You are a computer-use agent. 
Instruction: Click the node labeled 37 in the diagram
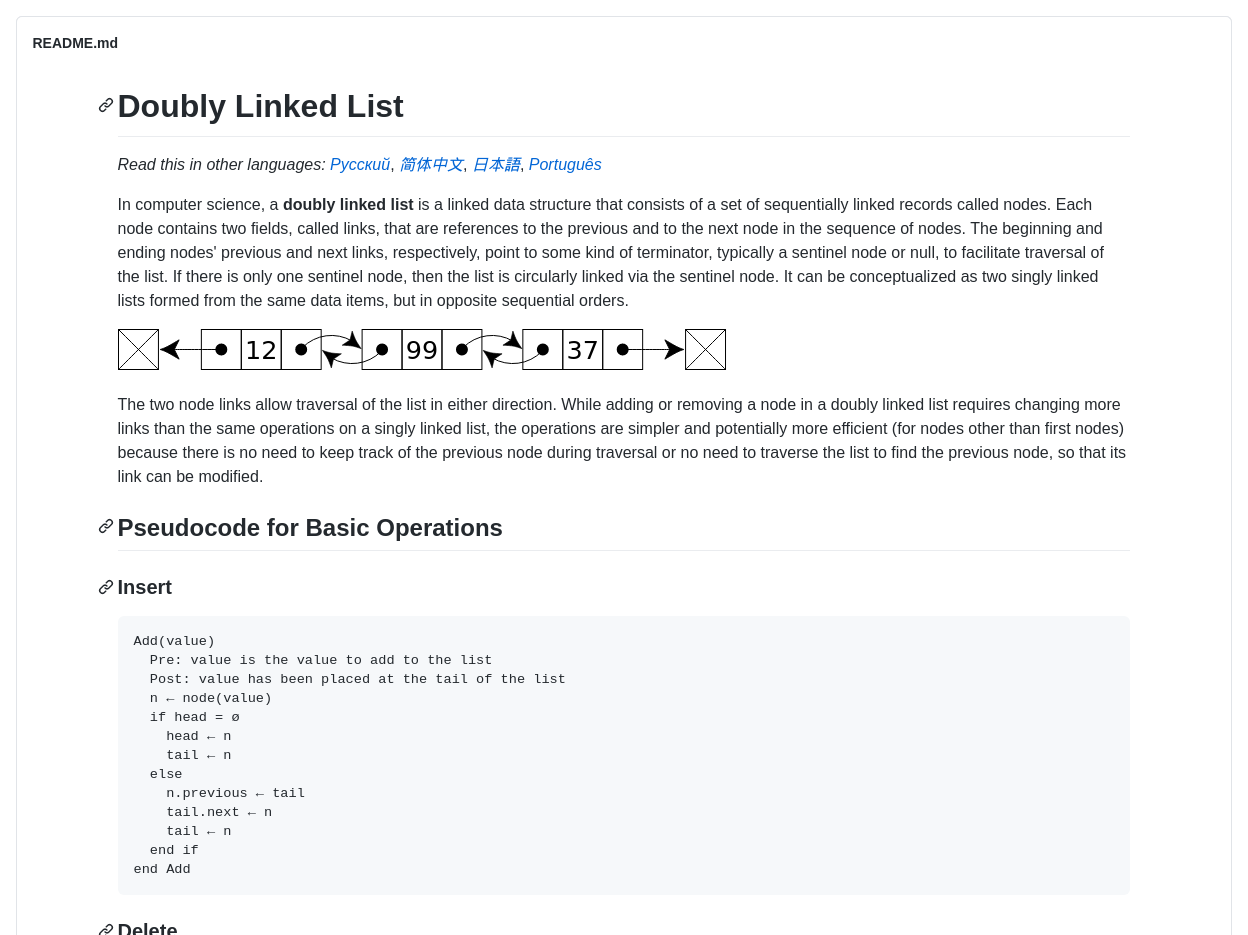tap(582, 350)
